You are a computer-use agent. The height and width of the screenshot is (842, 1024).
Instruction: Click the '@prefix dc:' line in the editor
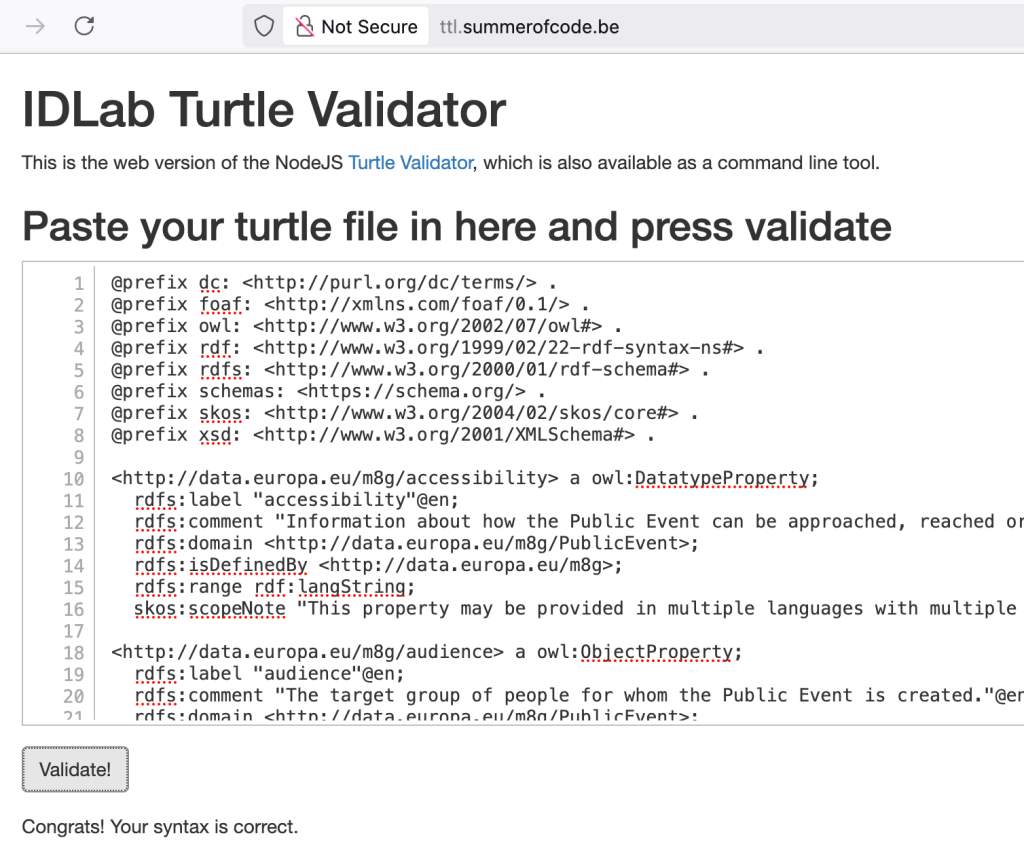pyautogui.click(x=334, y=282)
